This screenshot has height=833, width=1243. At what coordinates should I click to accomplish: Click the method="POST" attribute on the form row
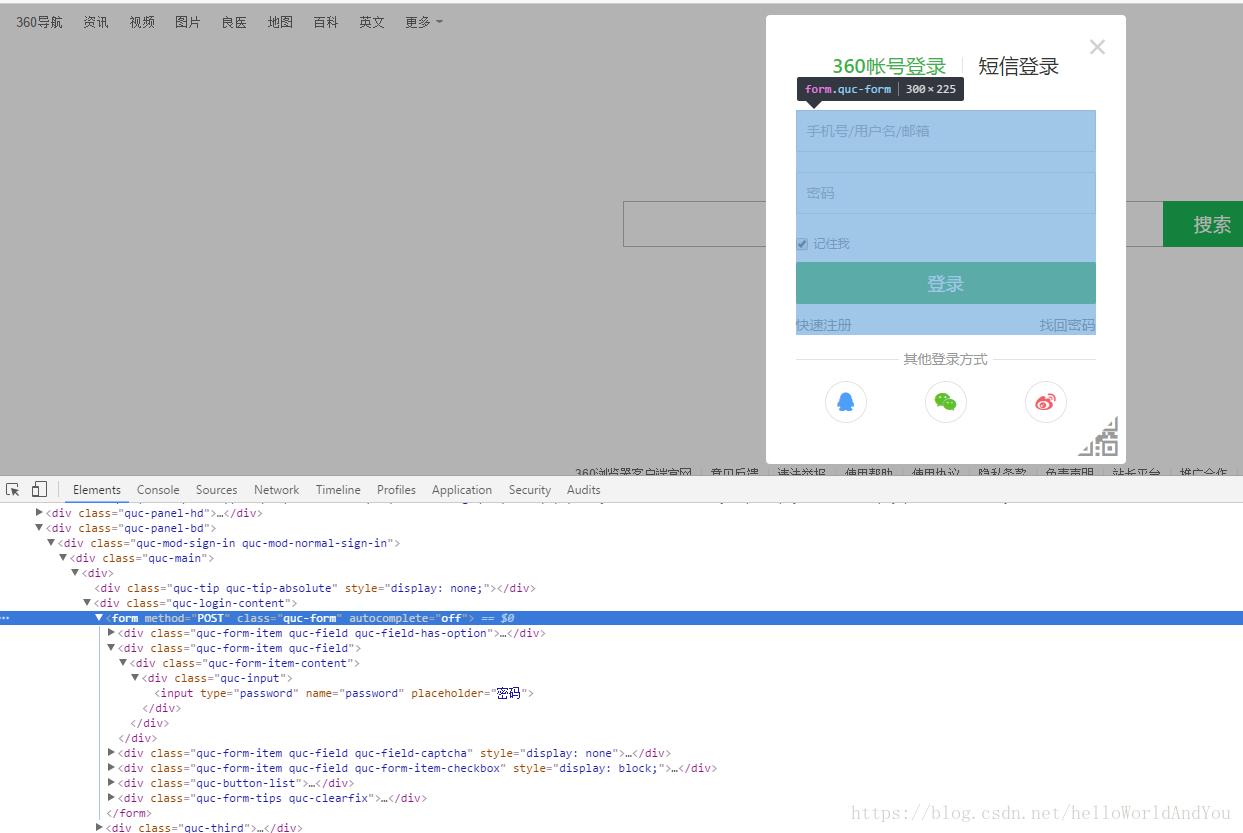click(187, 618)
